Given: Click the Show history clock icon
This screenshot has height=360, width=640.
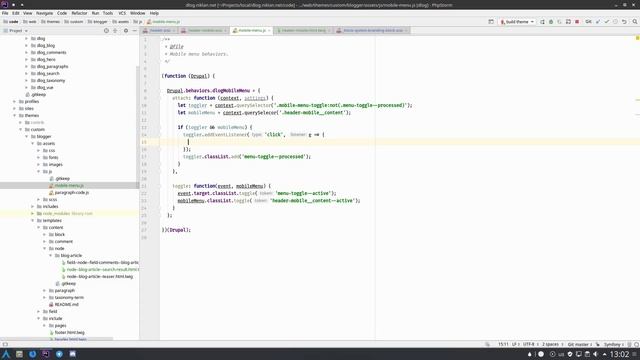Looking at the screenshot, I should click(616, 22).
